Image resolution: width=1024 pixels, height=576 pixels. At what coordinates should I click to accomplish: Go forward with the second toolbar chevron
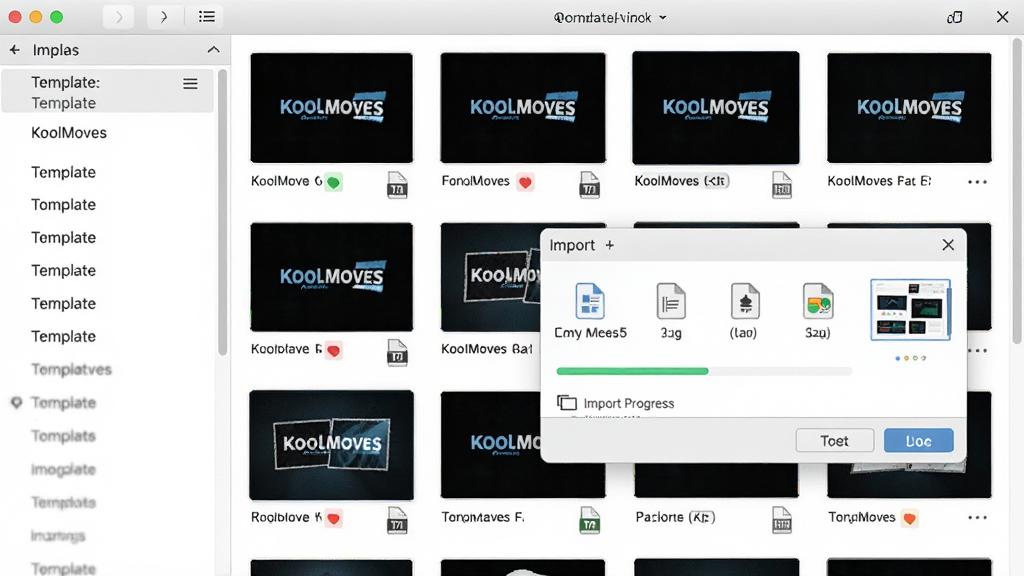click(163, 17)
